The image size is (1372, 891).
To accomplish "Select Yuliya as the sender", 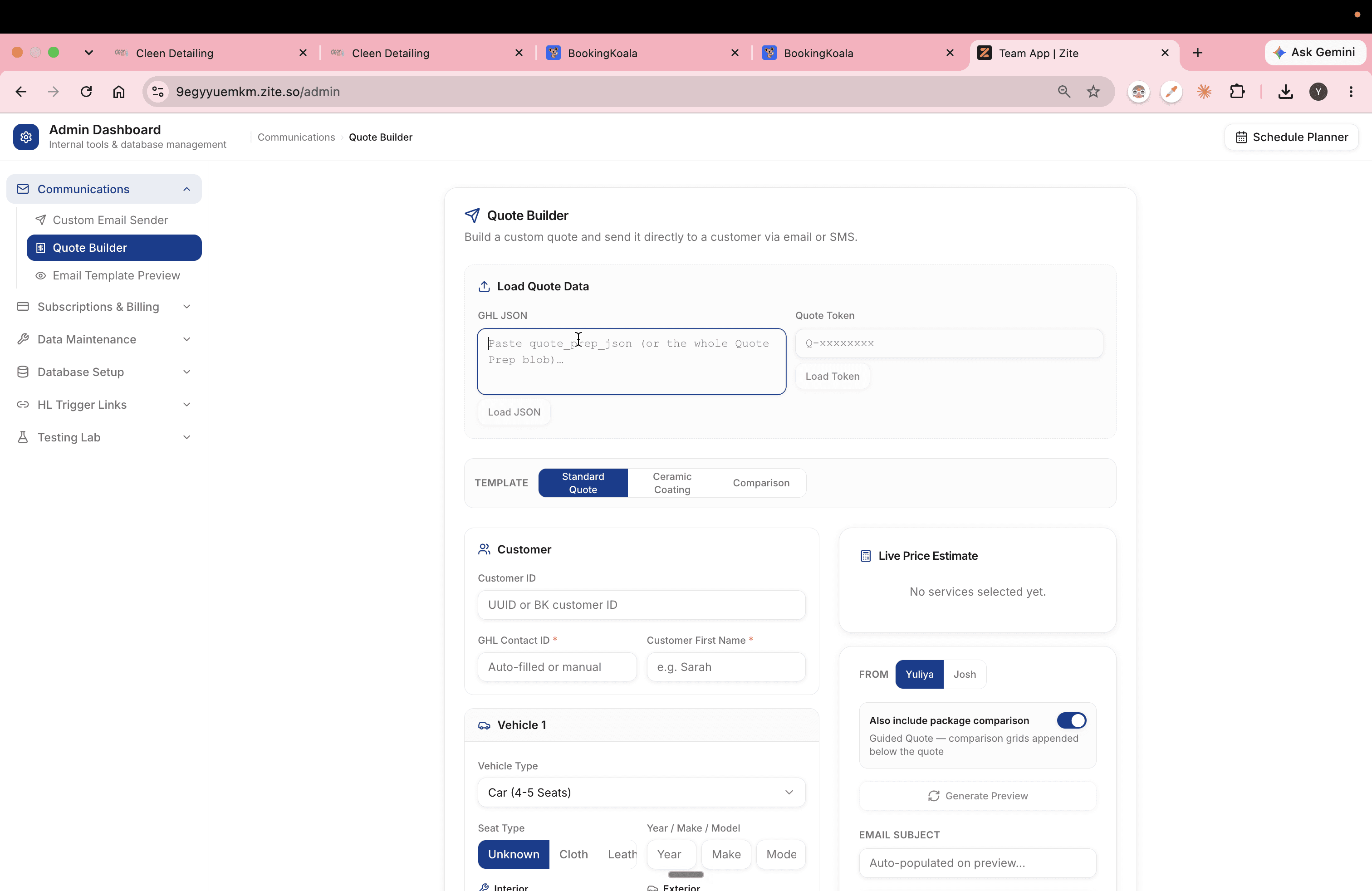I will [920, 674].
